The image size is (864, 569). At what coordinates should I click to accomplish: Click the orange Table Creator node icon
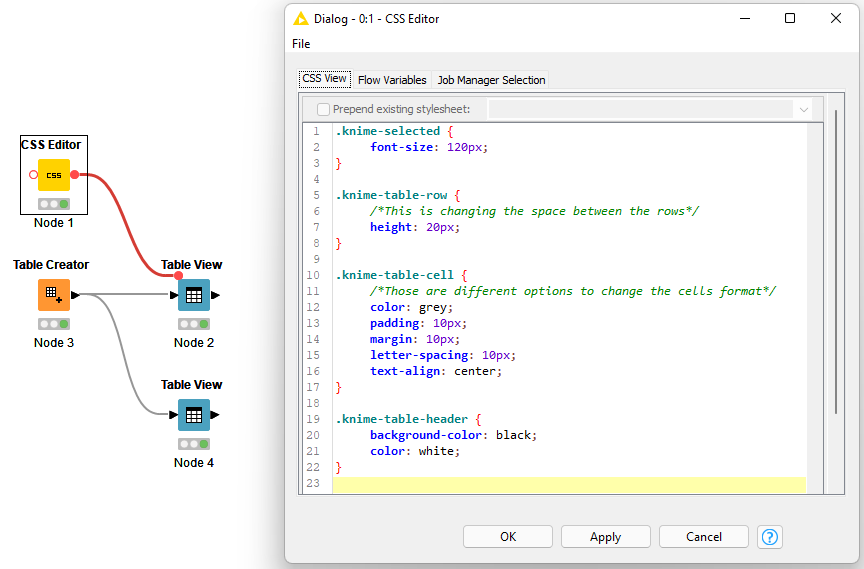[53, 295]
